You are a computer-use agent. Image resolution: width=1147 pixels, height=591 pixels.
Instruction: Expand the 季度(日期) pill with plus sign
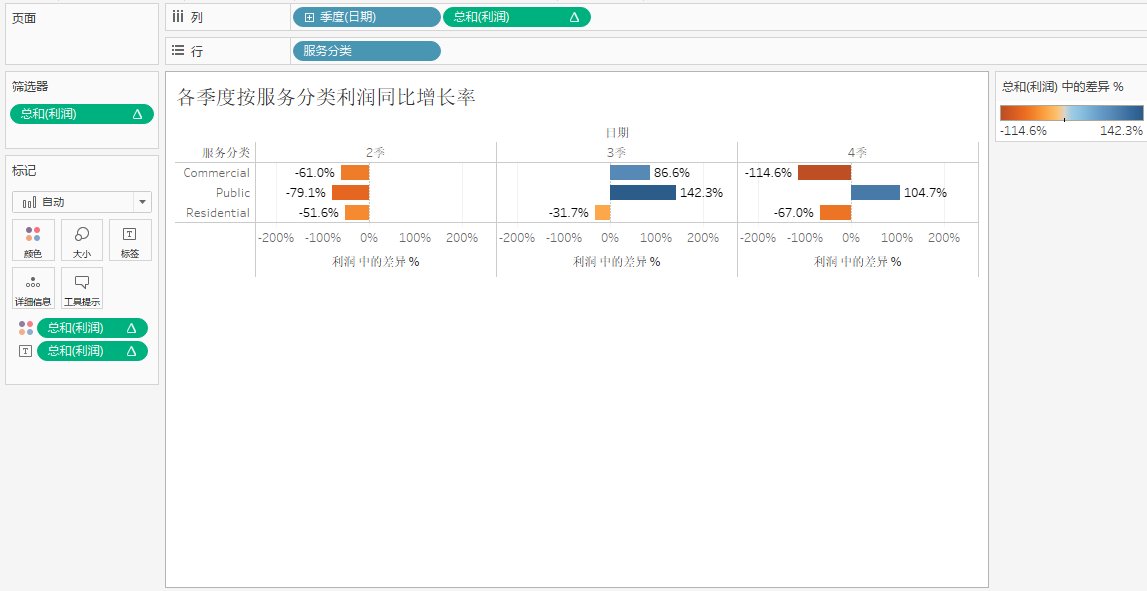coord(310,17)
